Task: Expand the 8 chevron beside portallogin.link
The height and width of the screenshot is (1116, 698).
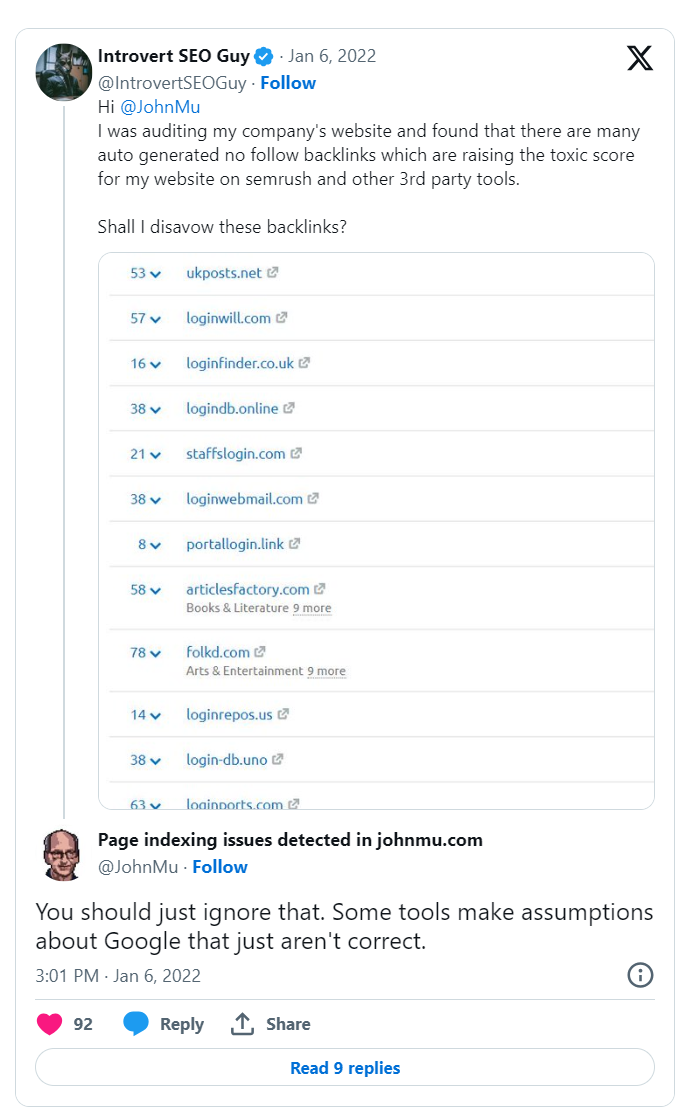Action: pyautogui.click(x=155, y=546)
